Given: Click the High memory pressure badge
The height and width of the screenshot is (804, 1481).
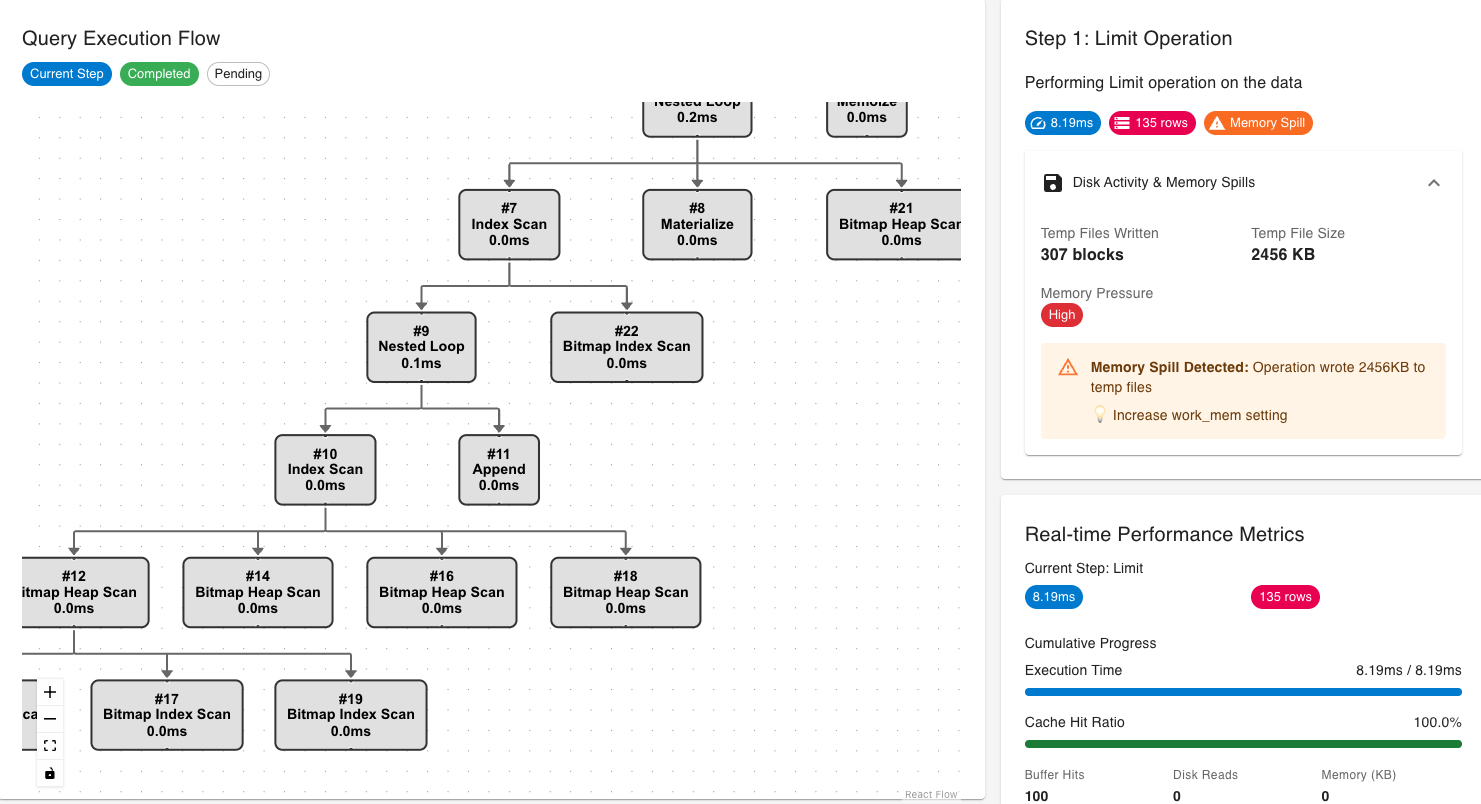Looking at the screenshot, I should [x=1061, y=315].
